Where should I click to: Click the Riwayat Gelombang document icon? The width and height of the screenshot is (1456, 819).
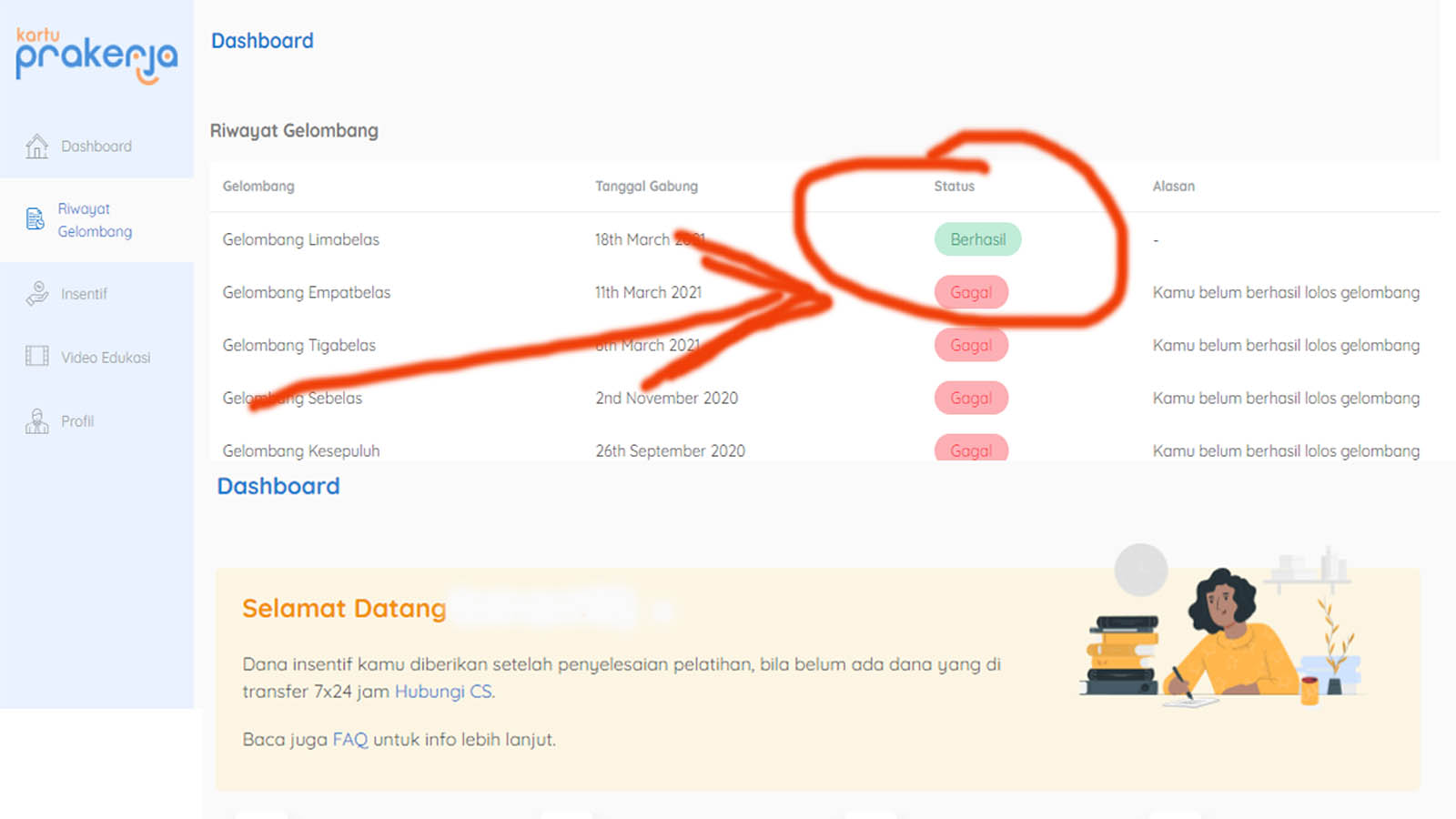click(35, 219)
